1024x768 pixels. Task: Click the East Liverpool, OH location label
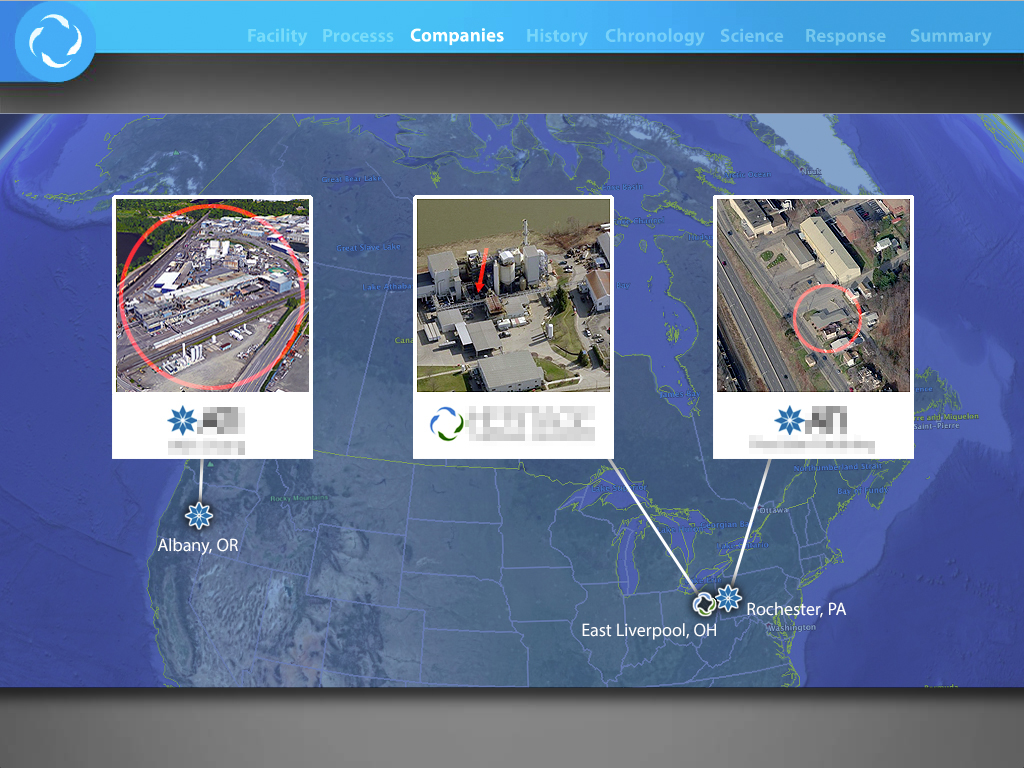649,631
